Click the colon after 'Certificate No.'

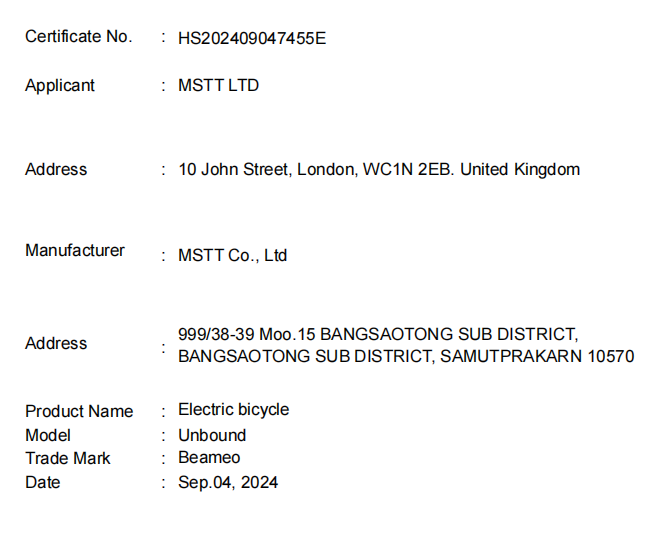tap(163, 37)
